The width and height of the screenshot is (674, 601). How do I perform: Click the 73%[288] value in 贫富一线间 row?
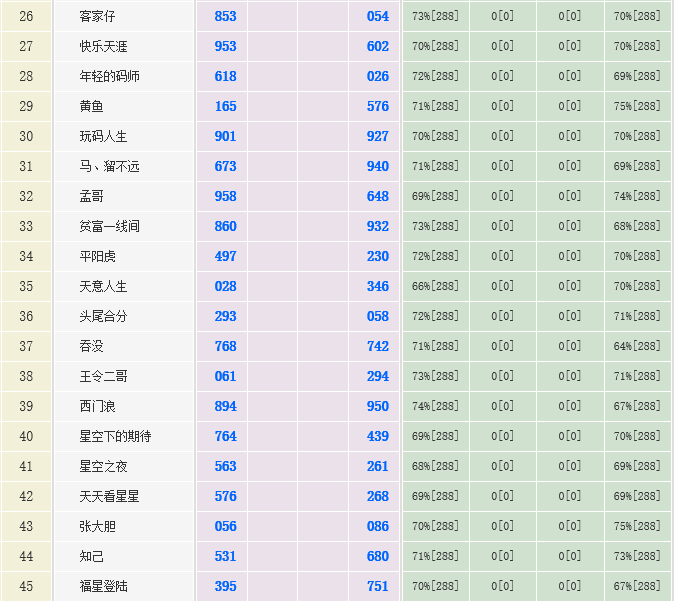[x=435, y=226]
